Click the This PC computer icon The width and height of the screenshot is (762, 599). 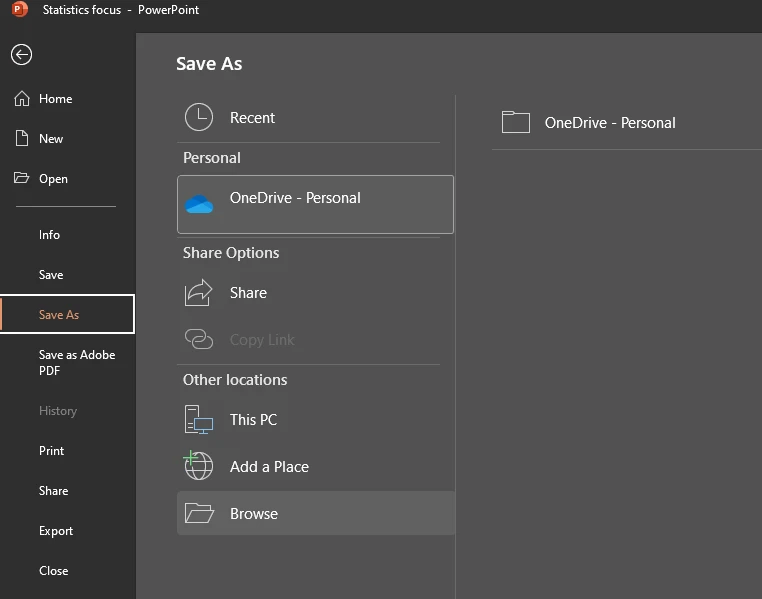click(199, 420)
